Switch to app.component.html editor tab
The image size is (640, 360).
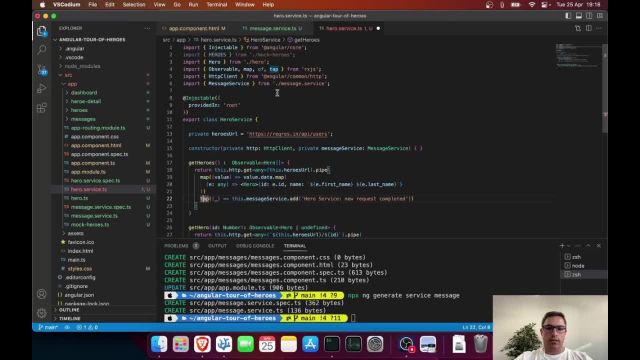click(x=194, y=28)
